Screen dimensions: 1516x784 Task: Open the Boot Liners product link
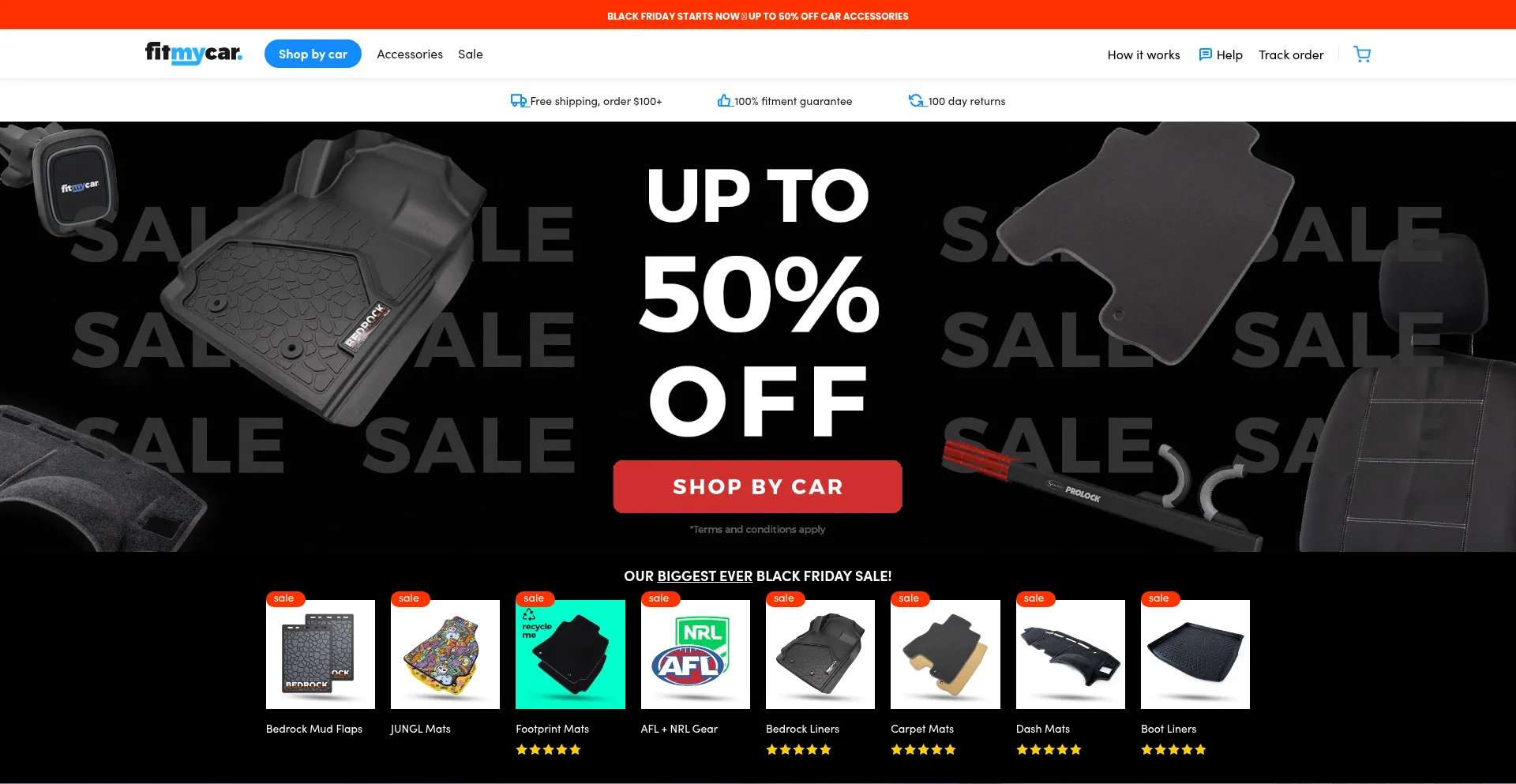(1169, 730)
